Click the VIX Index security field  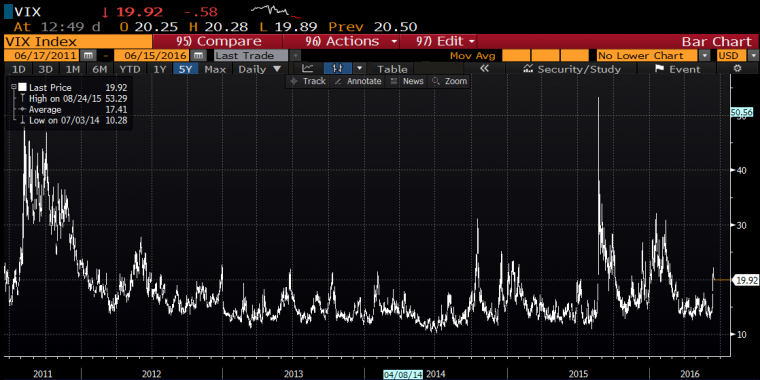78,41
